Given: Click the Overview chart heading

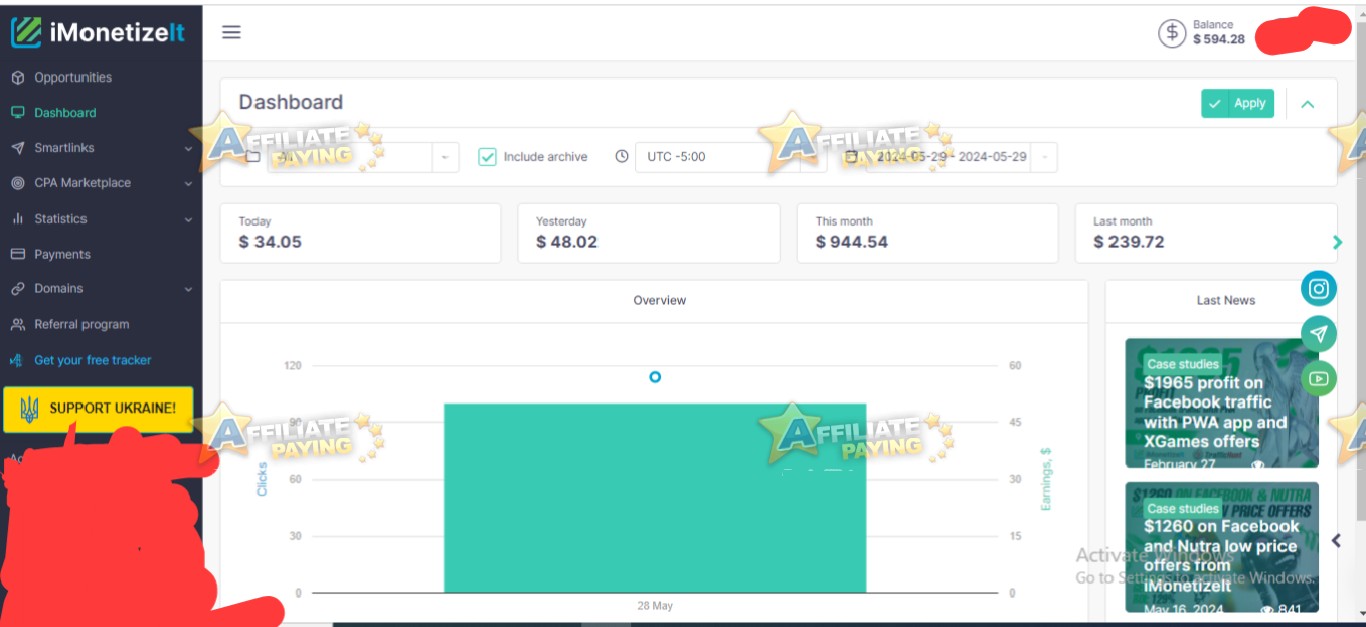Looking at the screenshot, I should 659,300.
